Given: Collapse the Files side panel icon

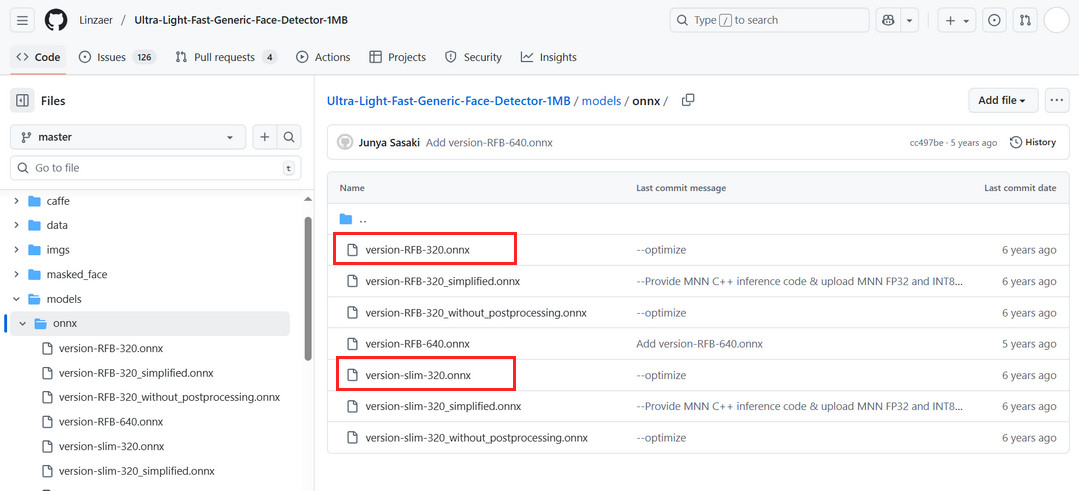Looking at the screenshot, I should click(23, 101).
